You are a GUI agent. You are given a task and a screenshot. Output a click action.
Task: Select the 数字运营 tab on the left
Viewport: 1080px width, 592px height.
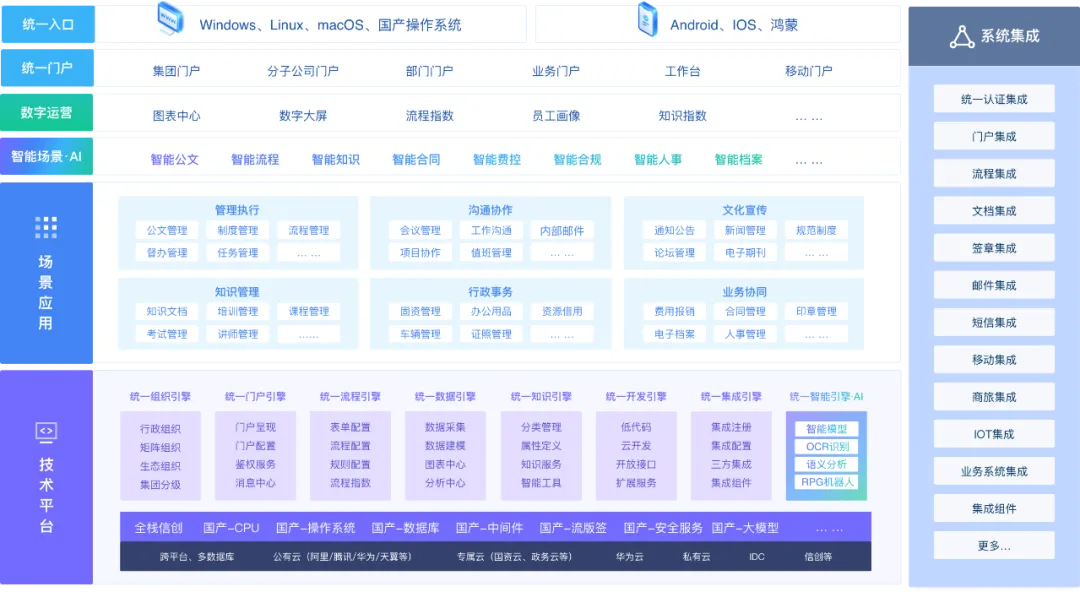click(x=47, y=113)
